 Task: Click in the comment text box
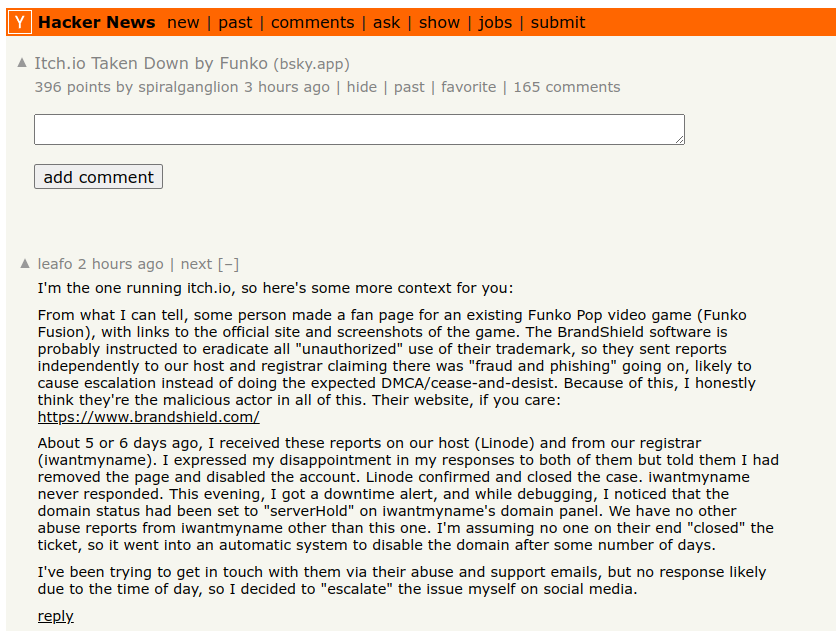[359, 129]
